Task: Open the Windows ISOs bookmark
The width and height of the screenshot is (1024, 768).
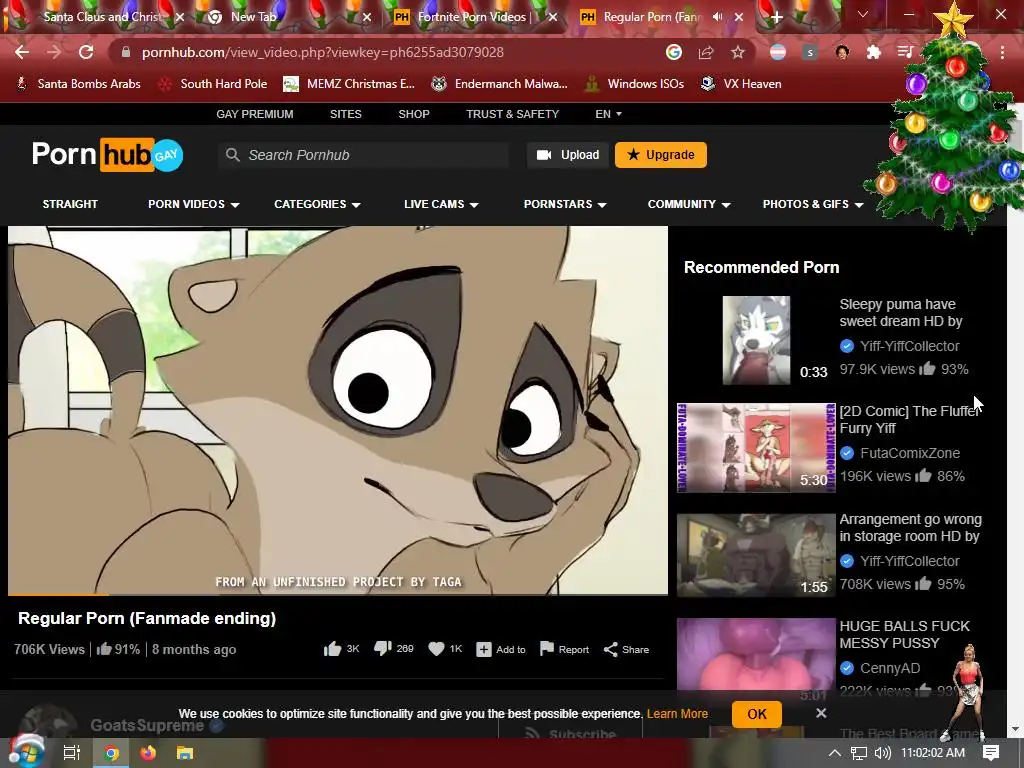Action: point(635,84)
